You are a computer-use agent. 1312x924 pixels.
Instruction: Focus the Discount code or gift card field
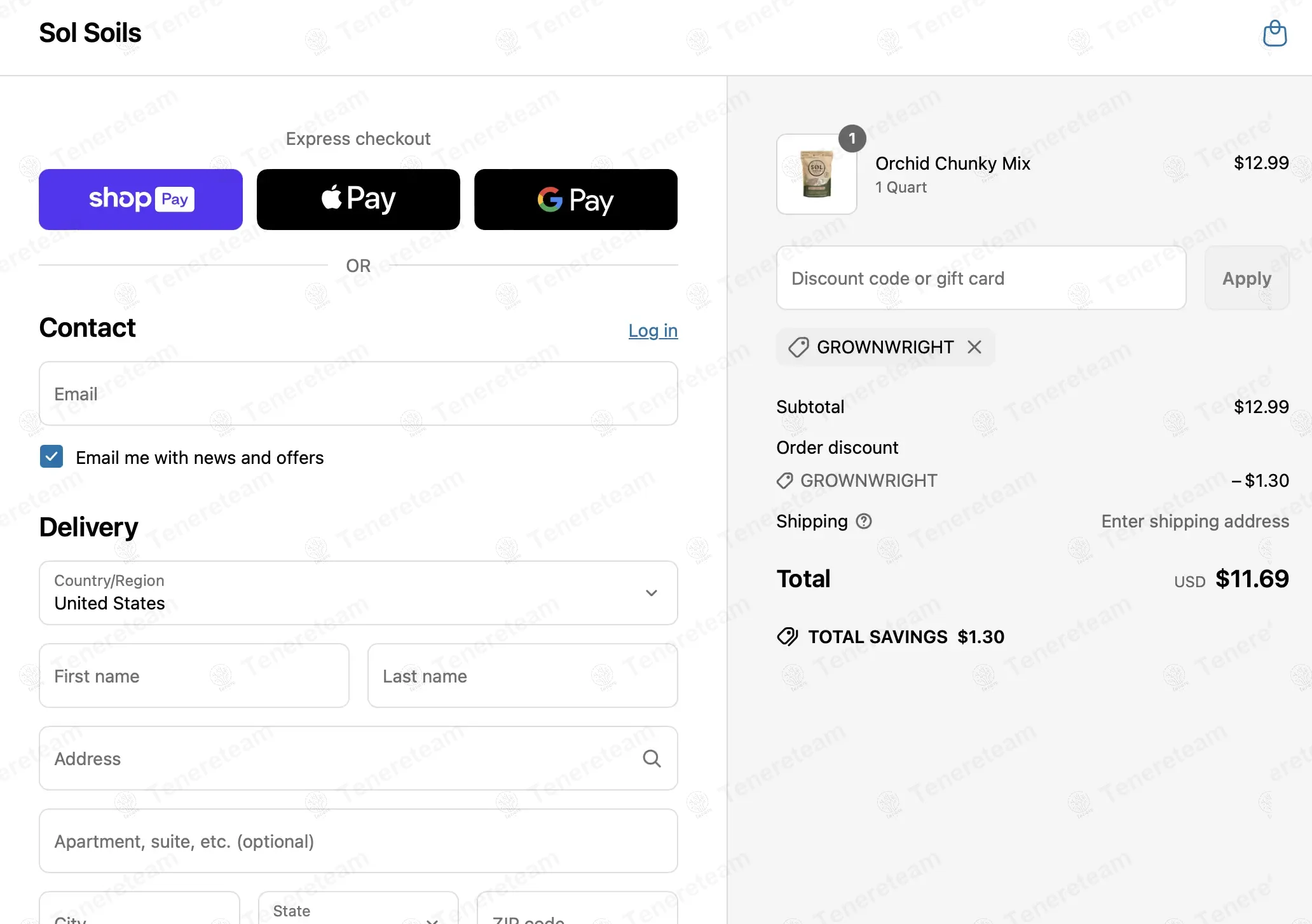click(981, 278)
